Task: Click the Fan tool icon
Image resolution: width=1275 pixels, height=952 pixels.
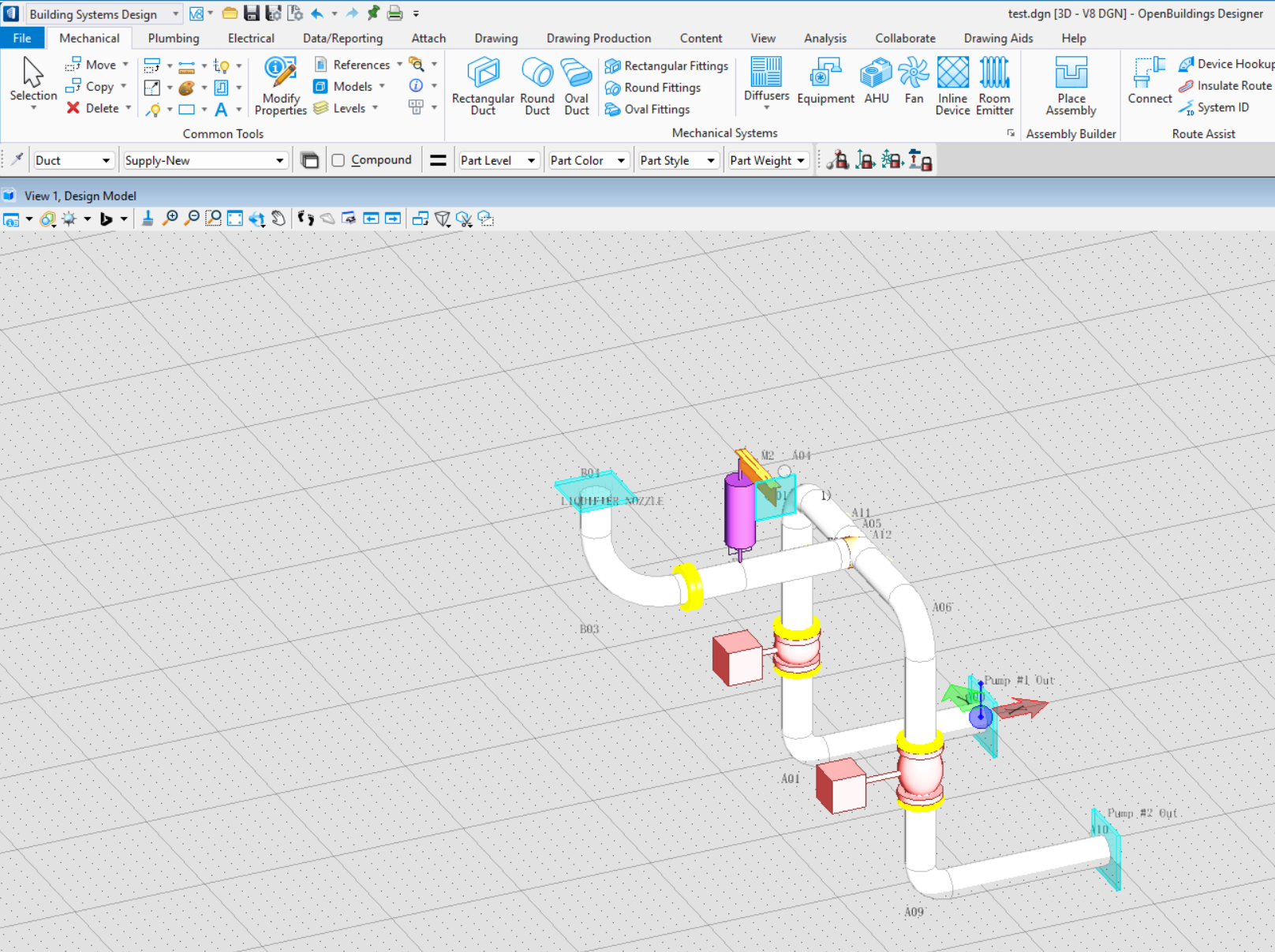Action: tap(914, 81)
